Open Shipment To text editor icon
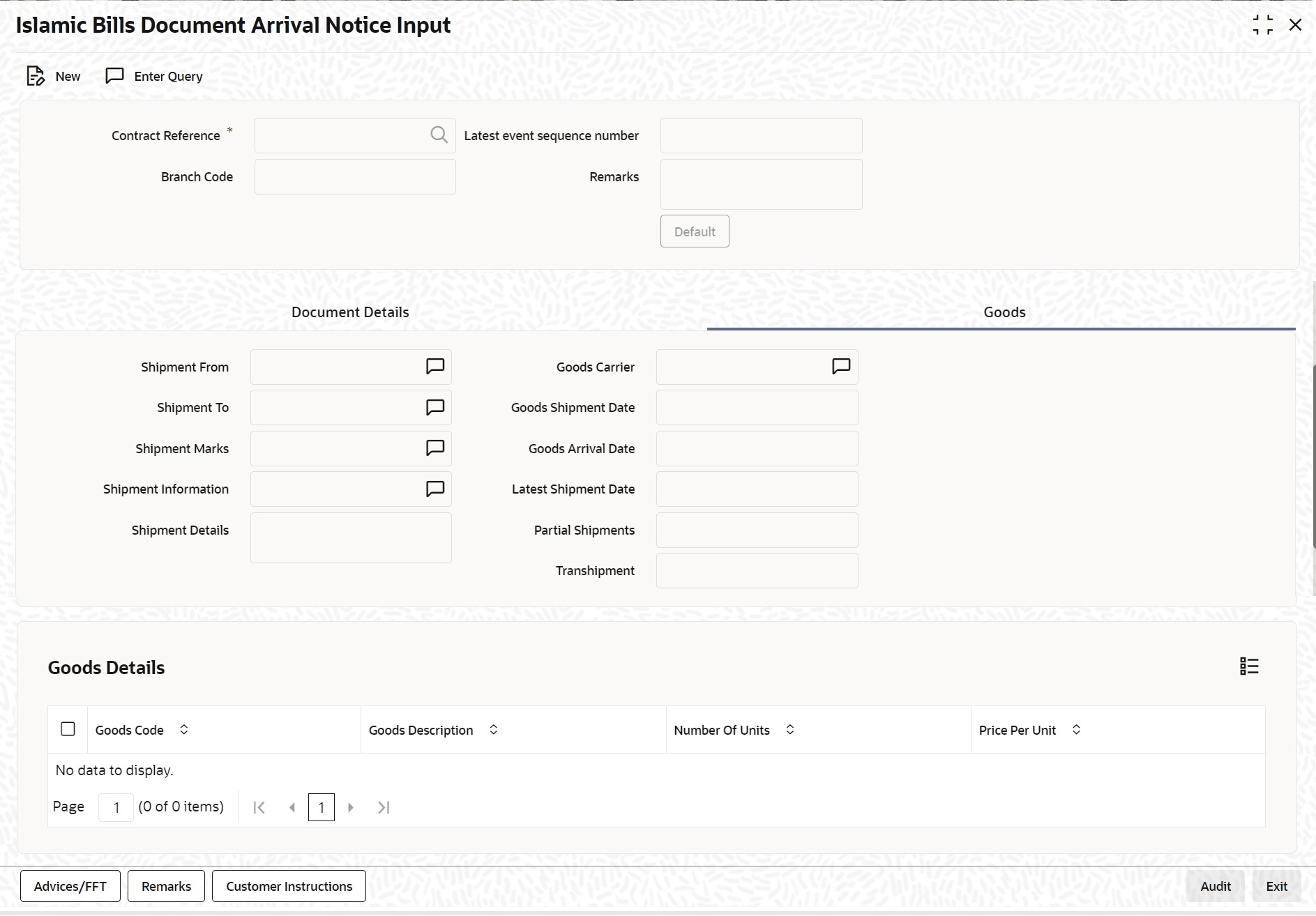Screen dimensions: 1316x916 [435, 407]
